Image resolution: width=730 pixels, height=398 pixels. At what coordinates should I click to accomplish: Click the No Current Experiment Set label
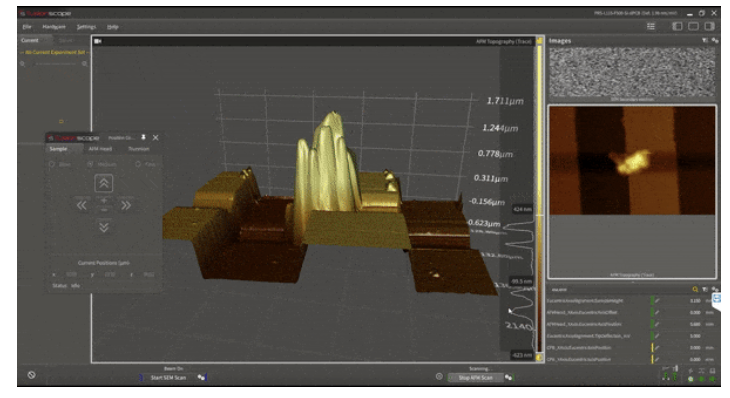(55, 52)
